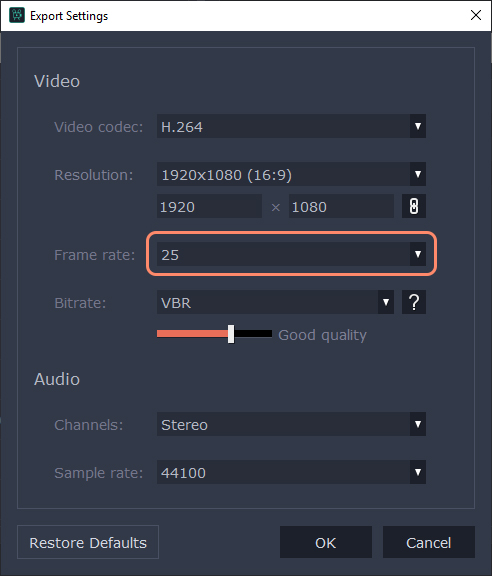This screenshot has width=492, height=576.
Task: Open the bitrate help question mark
Action: (x=414, y=302)
